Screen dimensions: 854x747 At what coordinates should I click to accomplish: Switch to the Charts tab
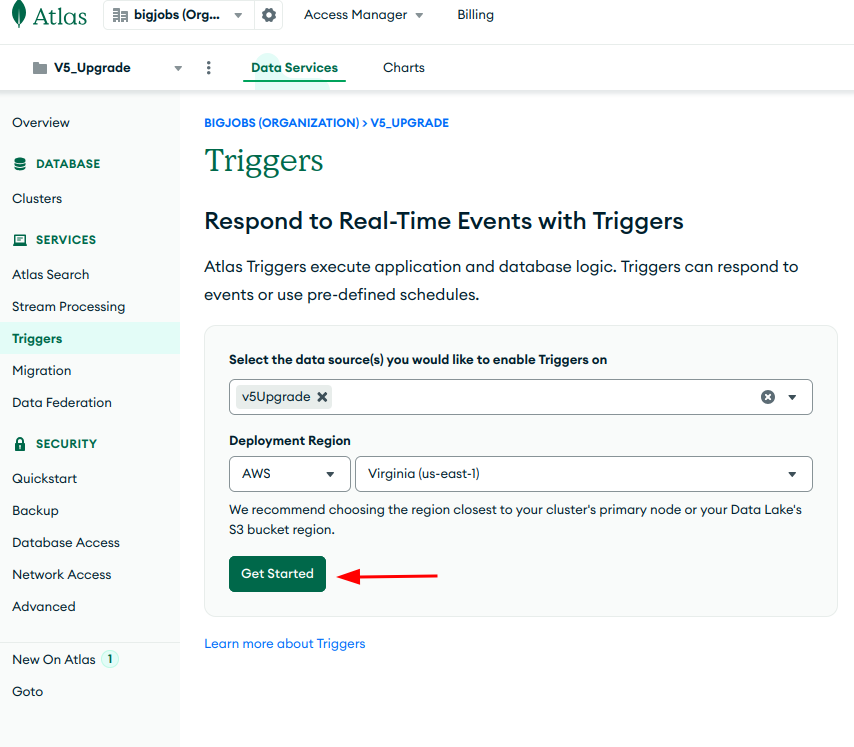pos(404,68)
